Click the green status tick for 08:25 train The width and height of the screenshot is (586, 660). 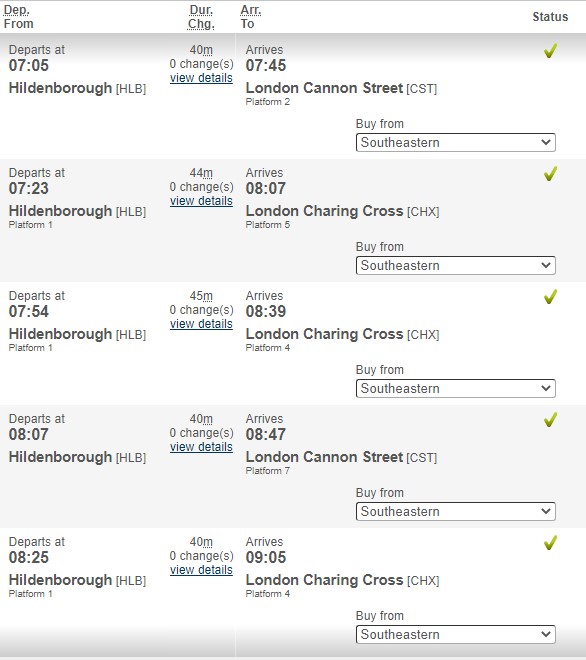click(x=550, y=542)
